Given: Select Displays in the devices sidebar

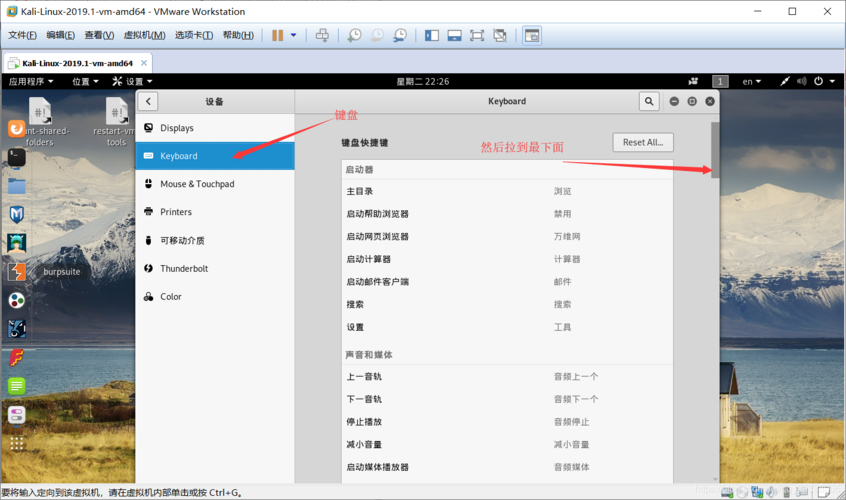Looking at the screenshot, I should tap(215, 128).
